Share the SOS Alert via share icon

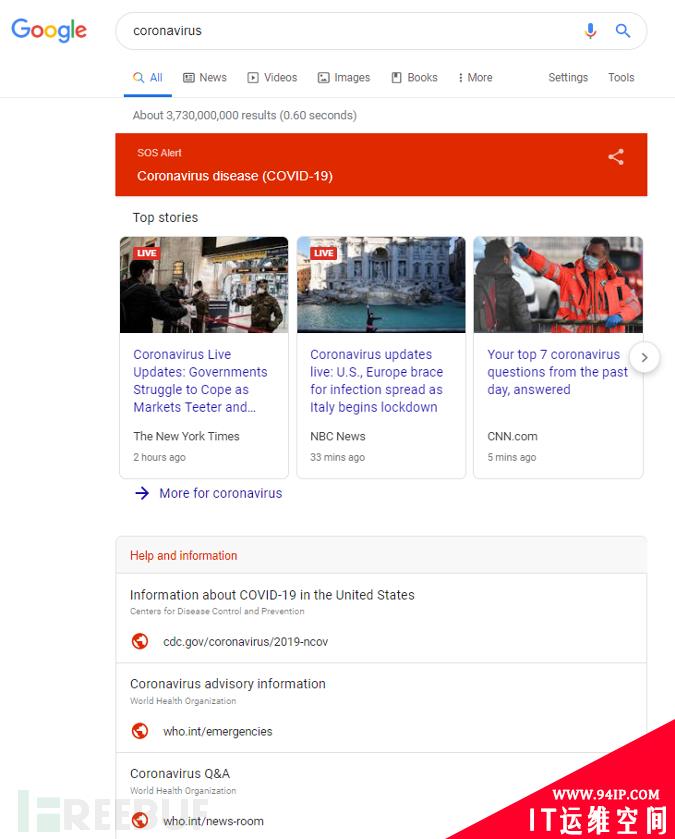tap(616, 157)
